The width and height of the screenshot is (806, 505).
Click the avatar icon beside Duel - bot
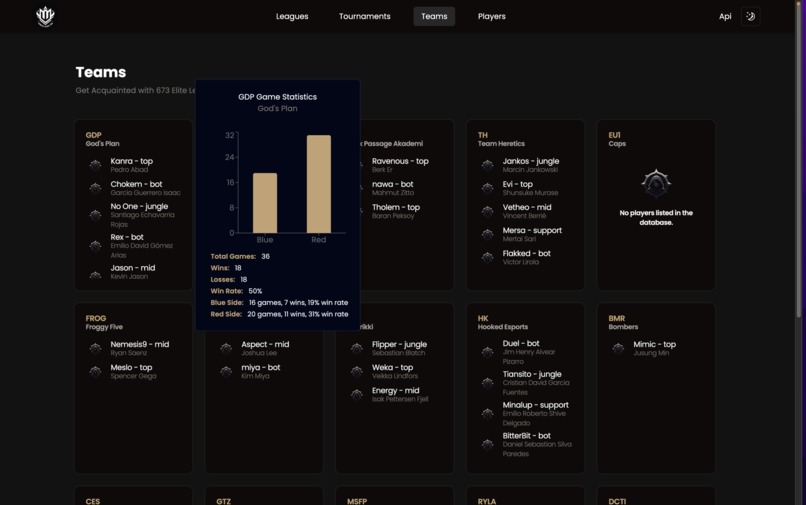[x=487, y=352]
